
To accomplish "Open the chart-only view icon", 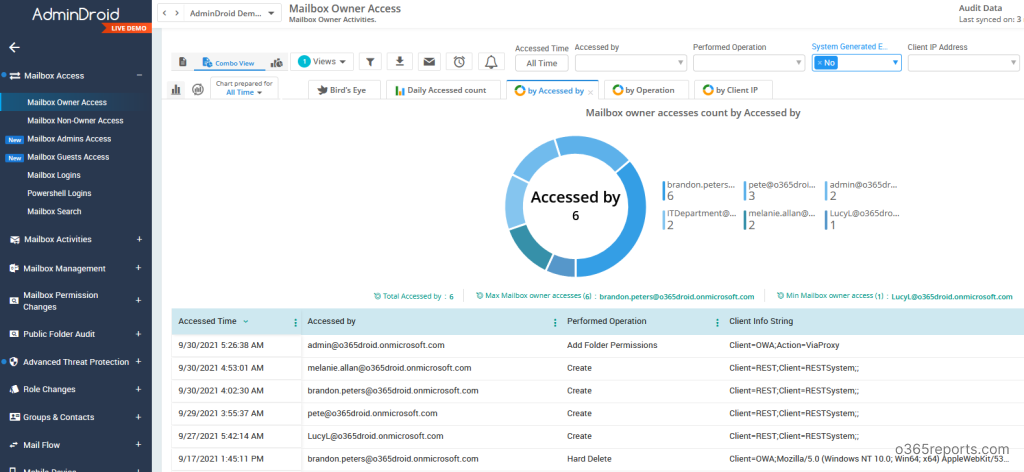I will click(x=278, y=63).
